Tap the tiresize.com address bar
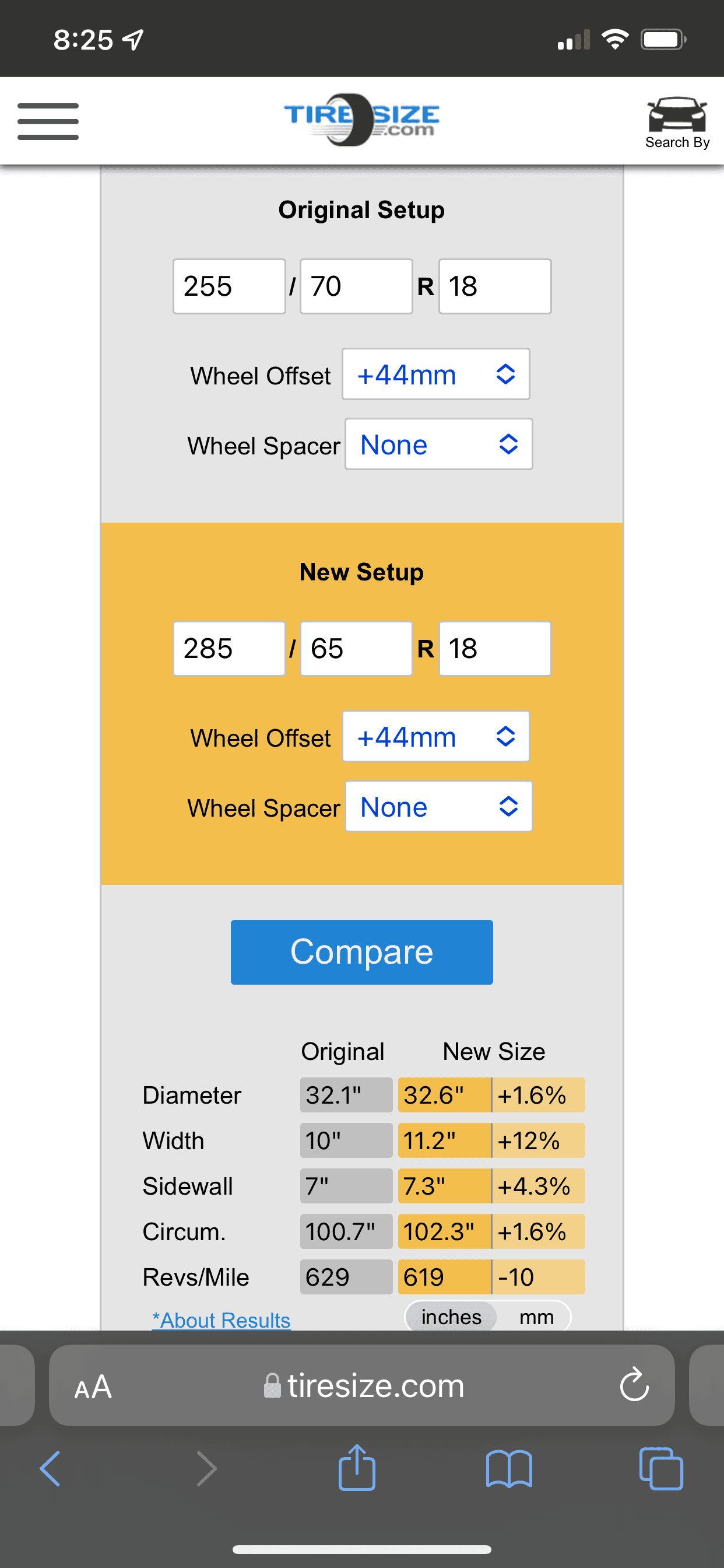This screenshot has height=1568, width=724. (x=361, y=1385)
